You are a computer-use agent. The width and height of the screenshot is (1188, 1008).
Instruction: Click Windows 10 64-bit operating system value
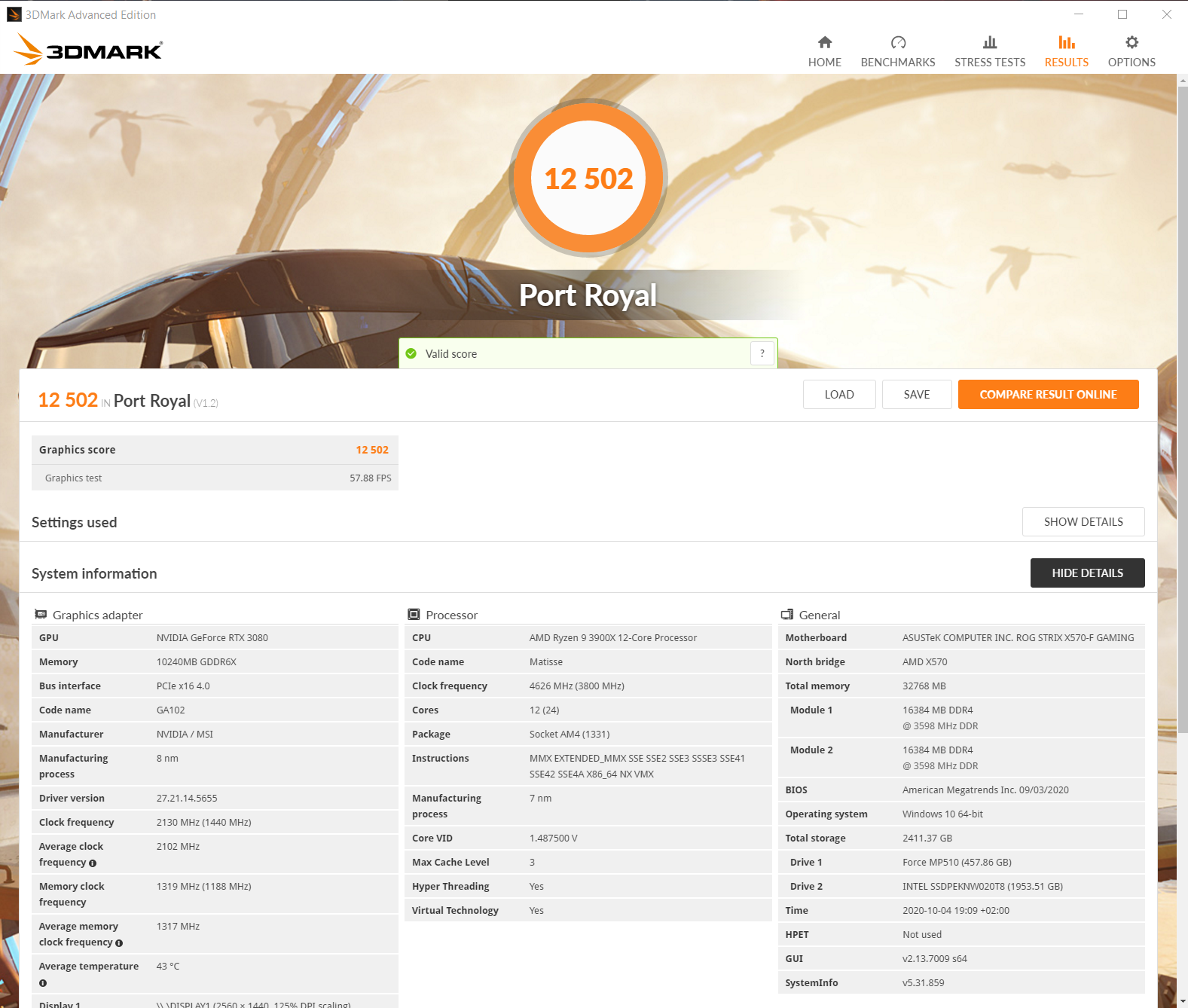942,814
